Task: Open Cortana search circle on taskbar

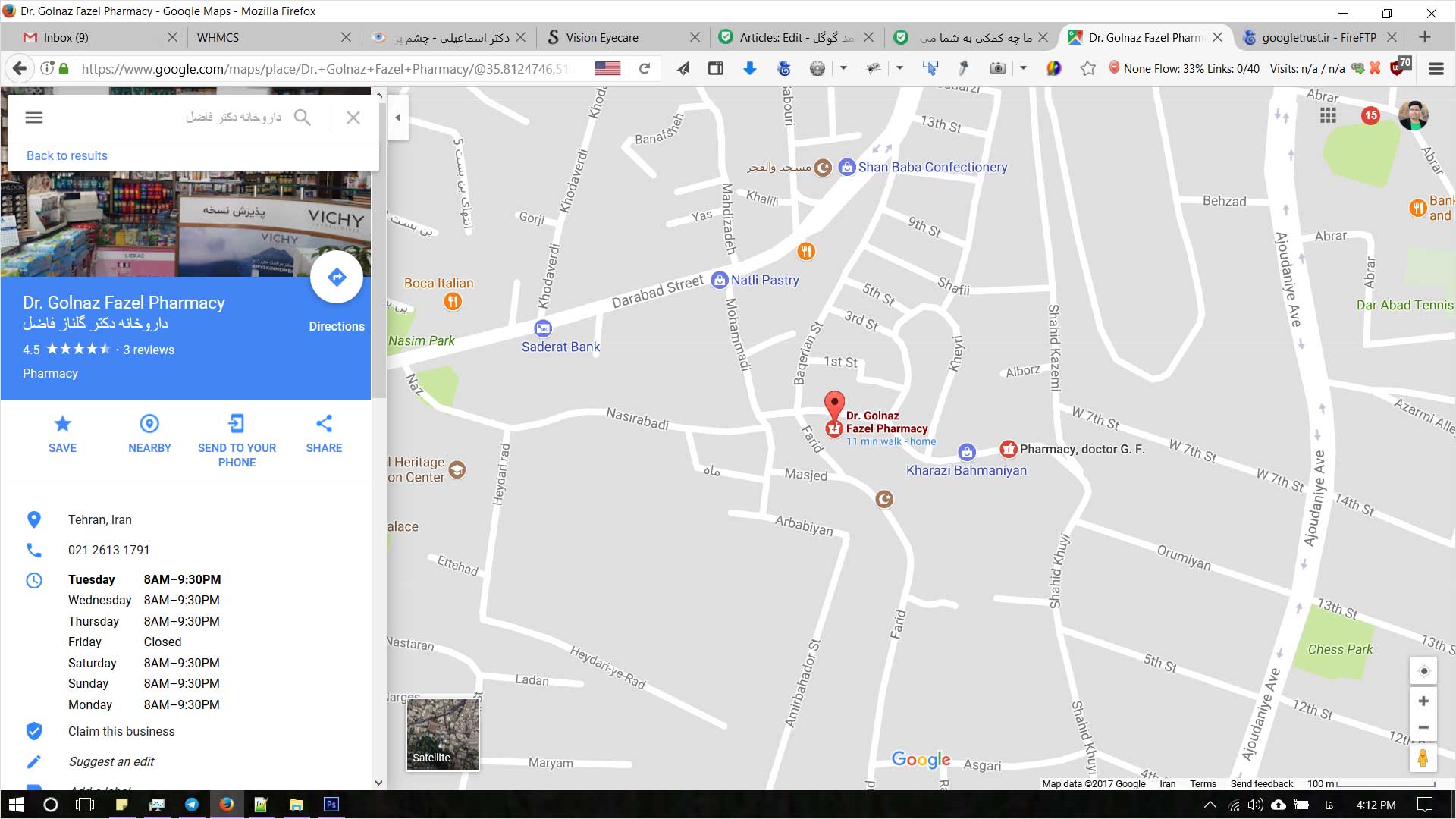Action: [x=51, y=805]
